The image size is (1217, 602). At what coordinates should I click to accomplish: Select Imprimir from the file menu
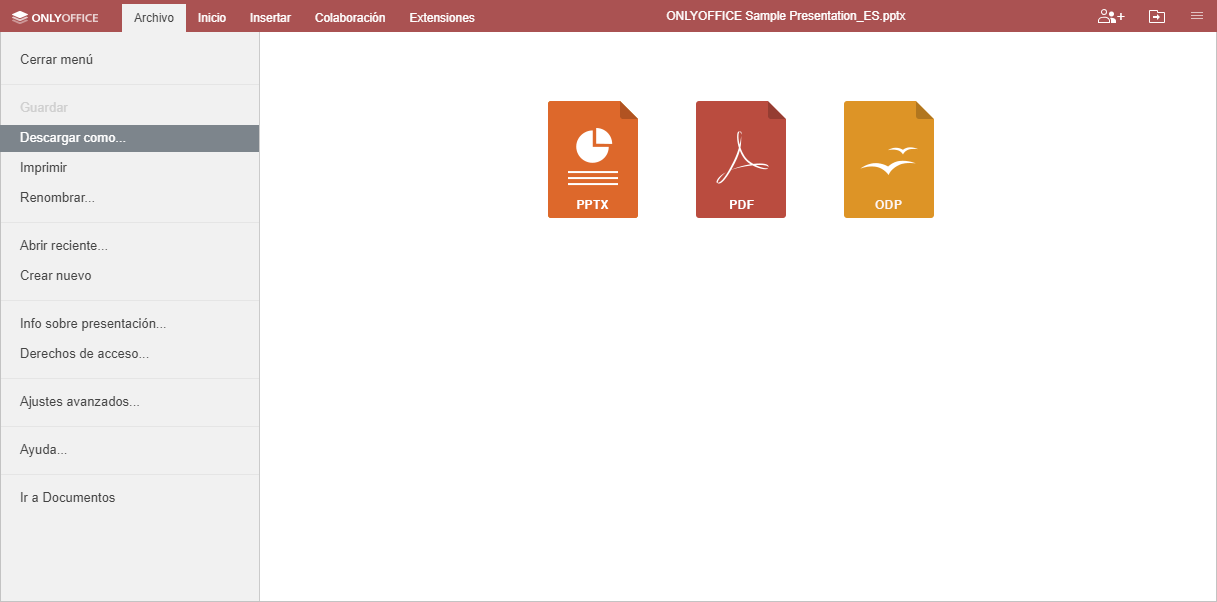pyautogui.click(x=43, y=168)
